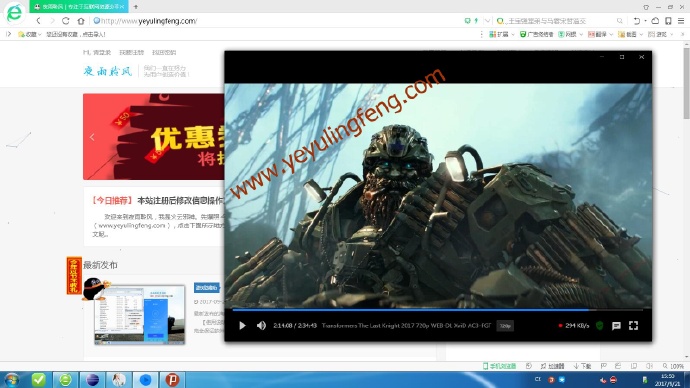This screenshot has width=690, height=388.
Task: Click the 手机浏览器 status bar item
Action: point(499,366)
